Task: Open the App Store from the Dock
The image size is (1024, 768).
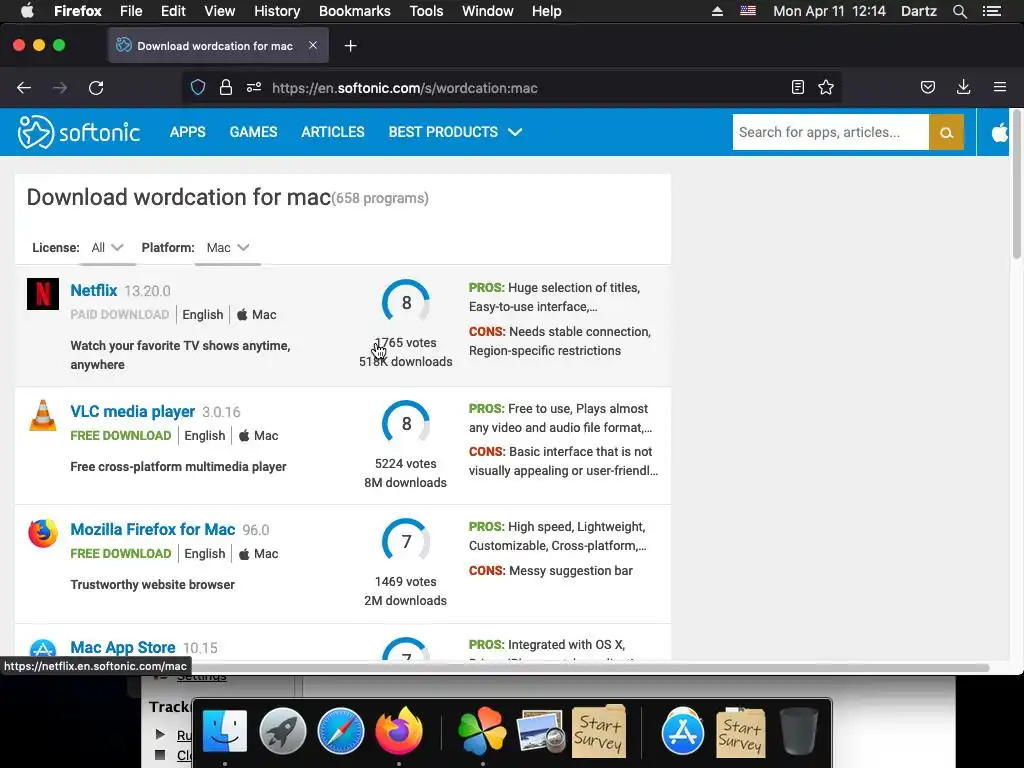Action: [x=683, y=731]
